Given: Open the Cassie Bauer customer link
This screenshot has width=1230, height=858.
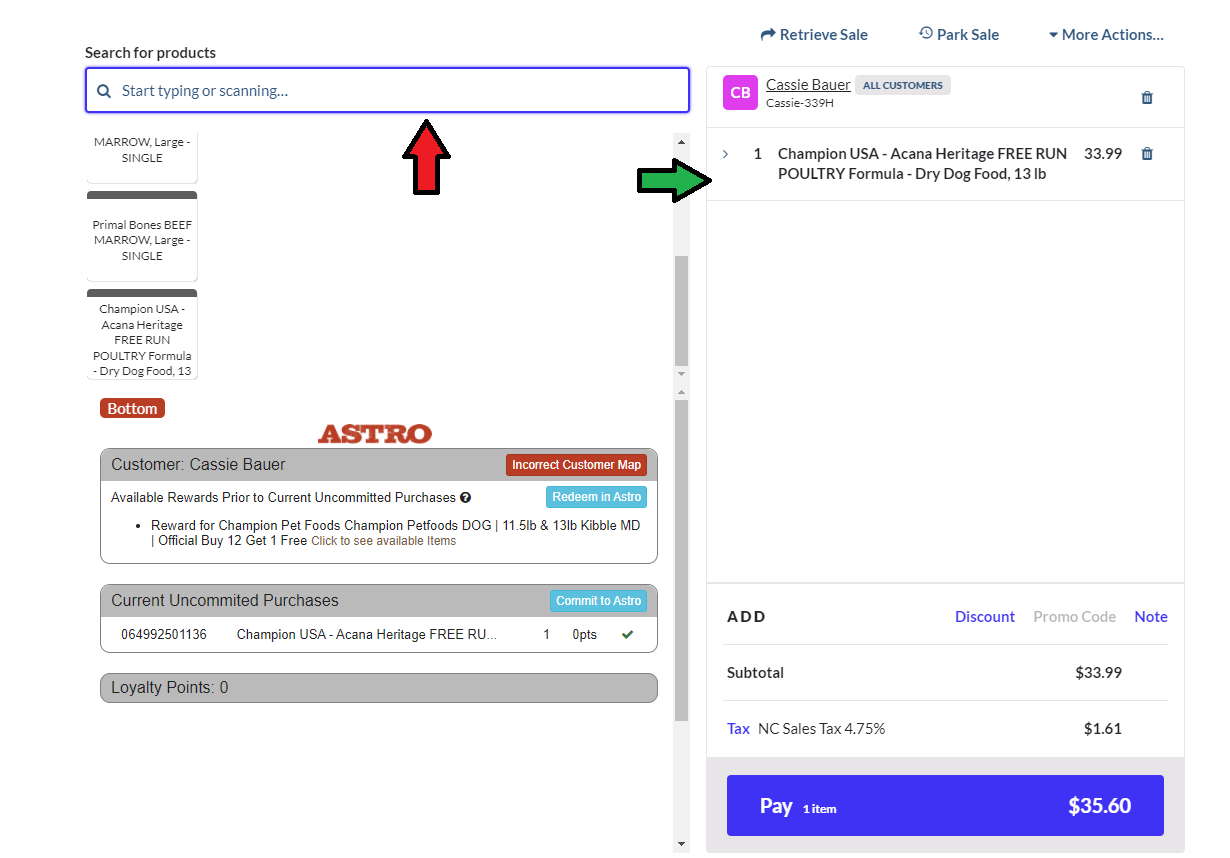Looking at the screenshot, I should (x=808, y=85).
